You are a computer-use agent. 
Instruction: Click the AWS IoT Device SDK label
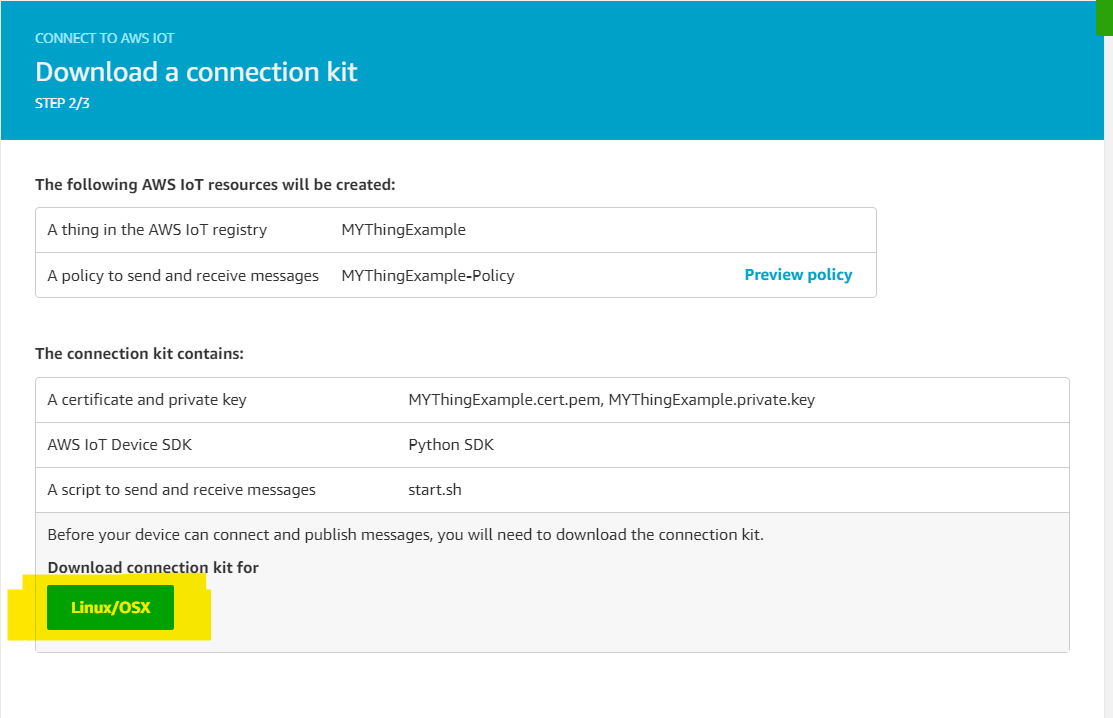tap(119, 445)
